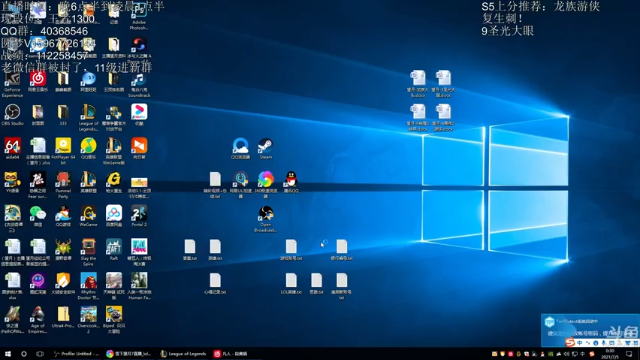This screenshot has height=360, width=640.
Task: Open the orange Xiangrikui remote icon
Action: click(139, 149)
